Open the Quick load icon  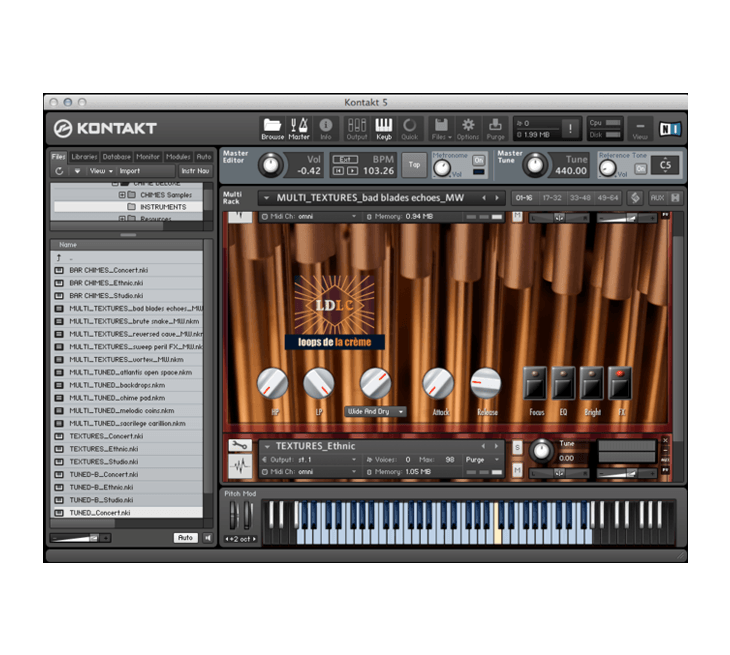tap(410, 128)
